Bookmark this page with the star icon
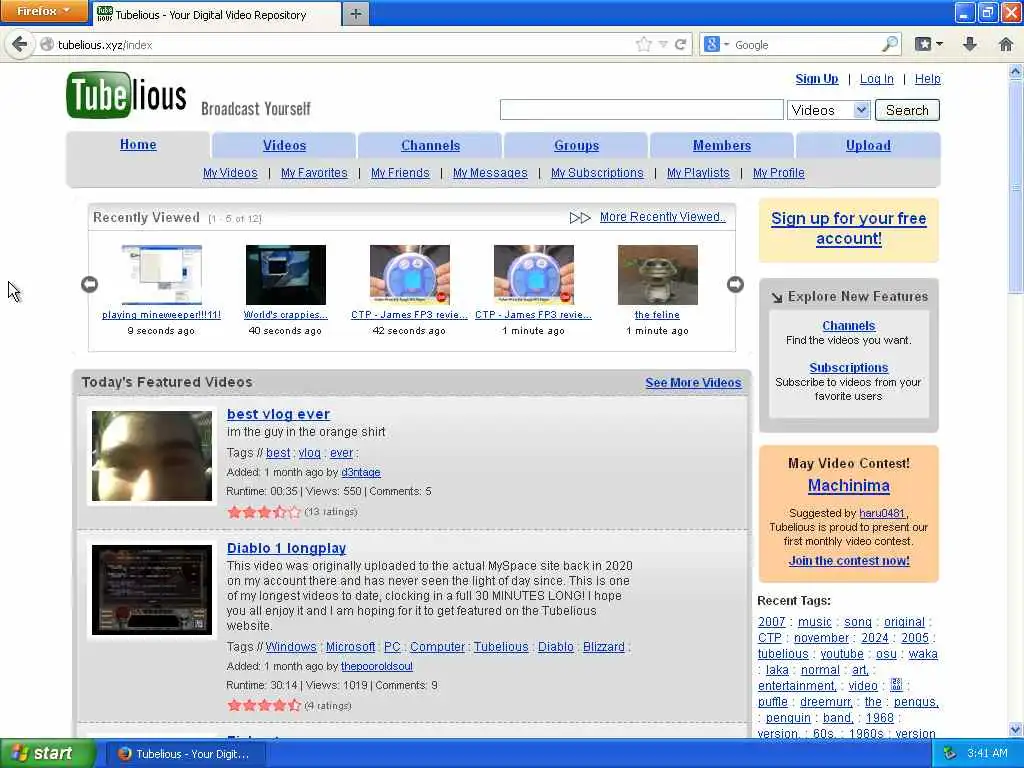This screenshot has width=1024, height=768. tap(643, 44)
